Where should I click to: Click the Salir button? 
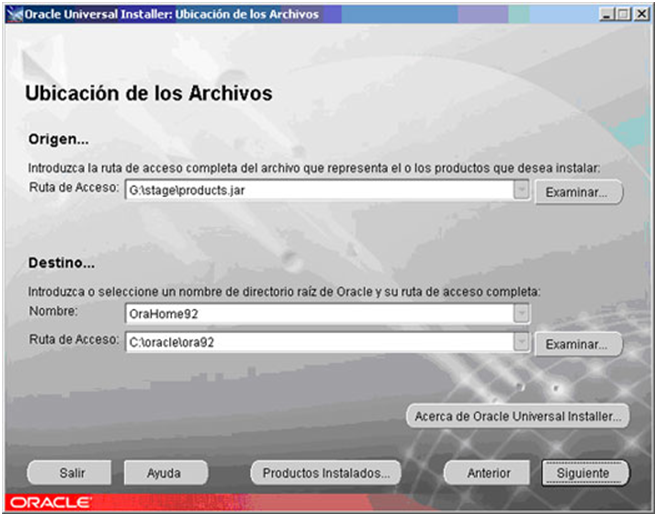70,473
